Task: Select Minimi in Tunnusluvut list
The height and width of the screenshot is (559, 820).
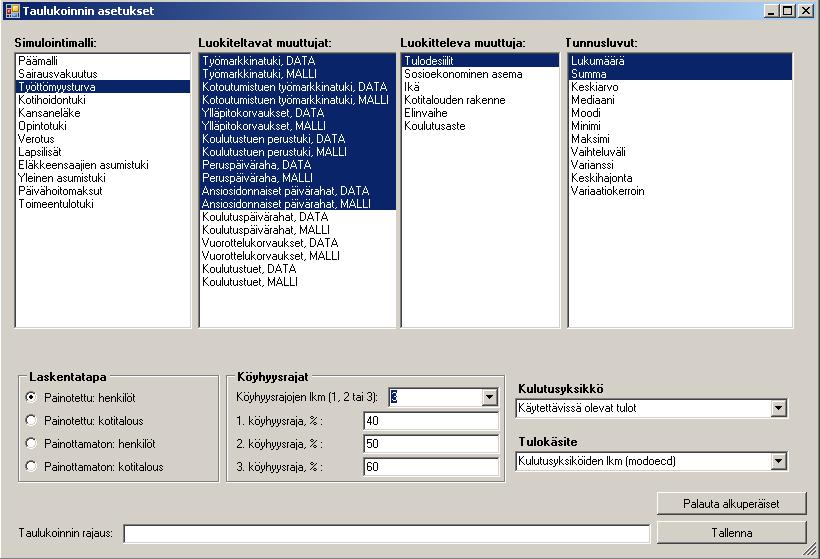Action: point(680,126)
